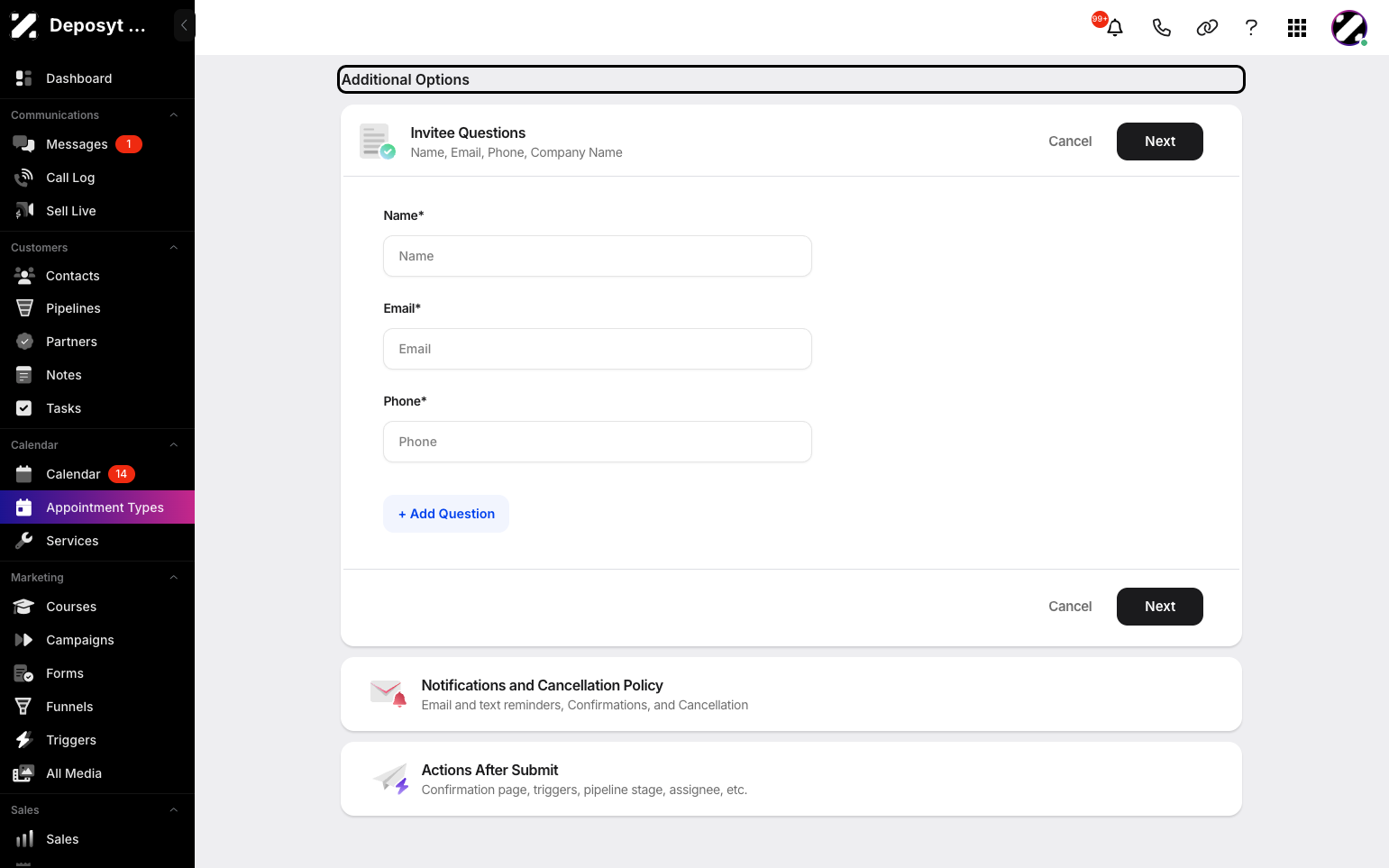The height and width of the screenshot is (868, 1389).
Task: Click the Contacts people icon
Action: click(24, 276)
